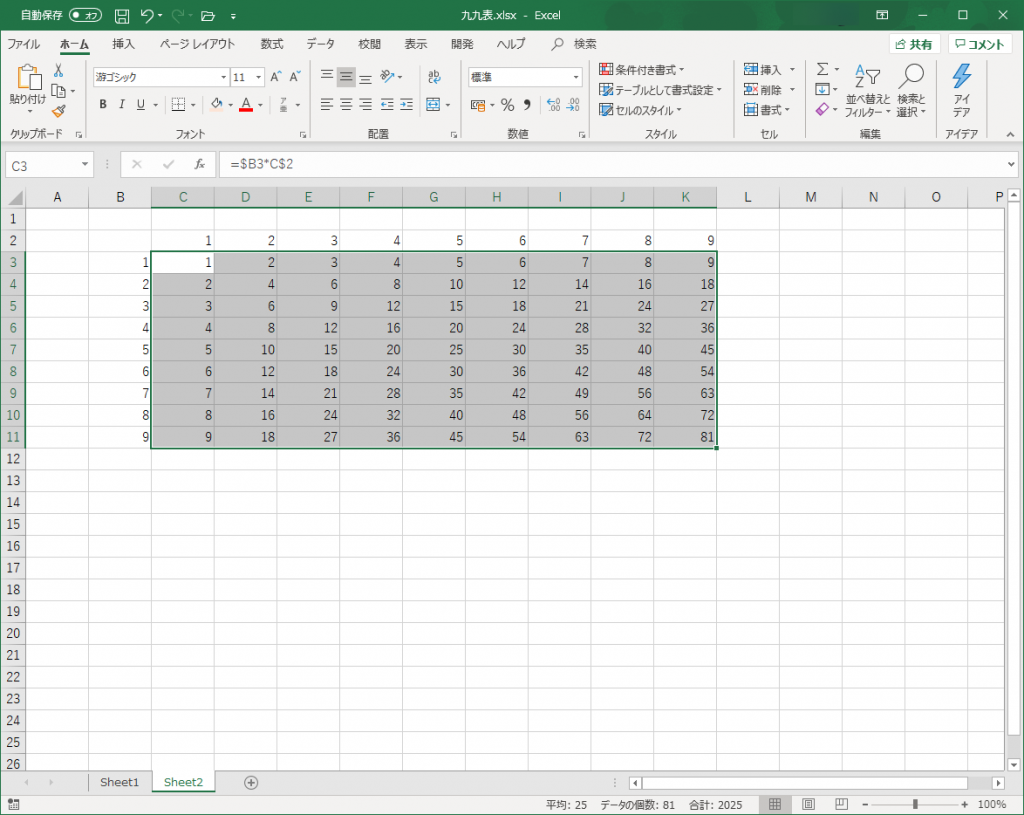Click the wrap text icon
1024x815 pixels.
pos(434,77)
